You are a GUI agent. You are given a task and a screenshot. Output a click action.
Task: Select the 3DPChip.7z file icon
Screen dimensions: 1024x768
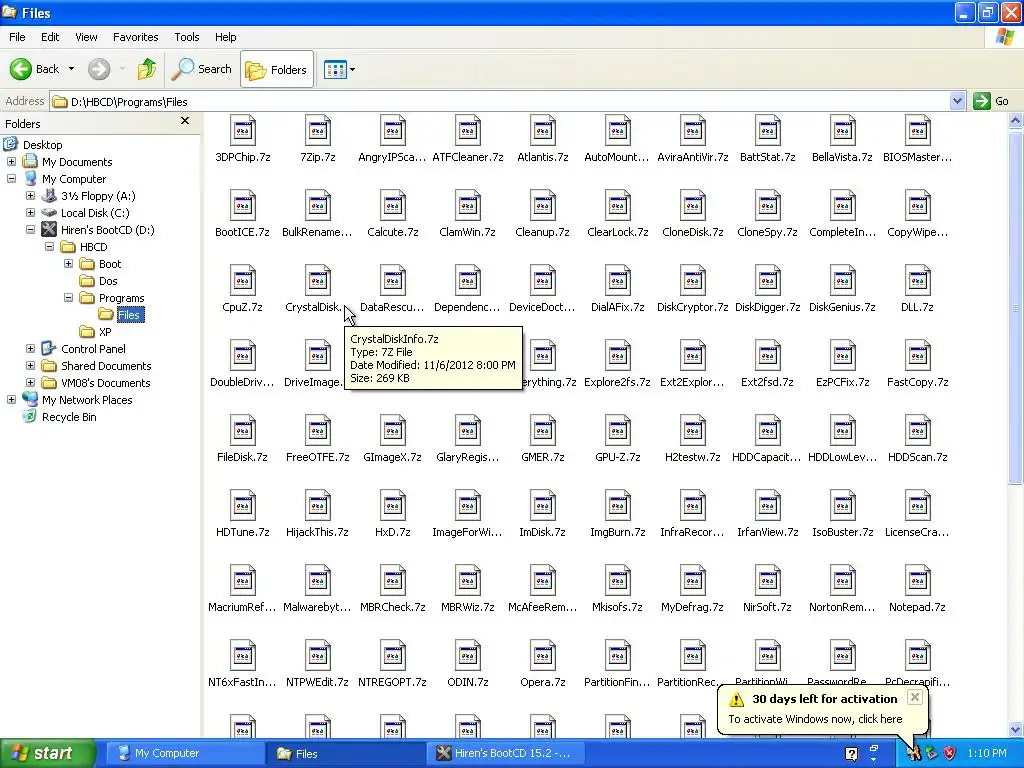coord(242,131)
